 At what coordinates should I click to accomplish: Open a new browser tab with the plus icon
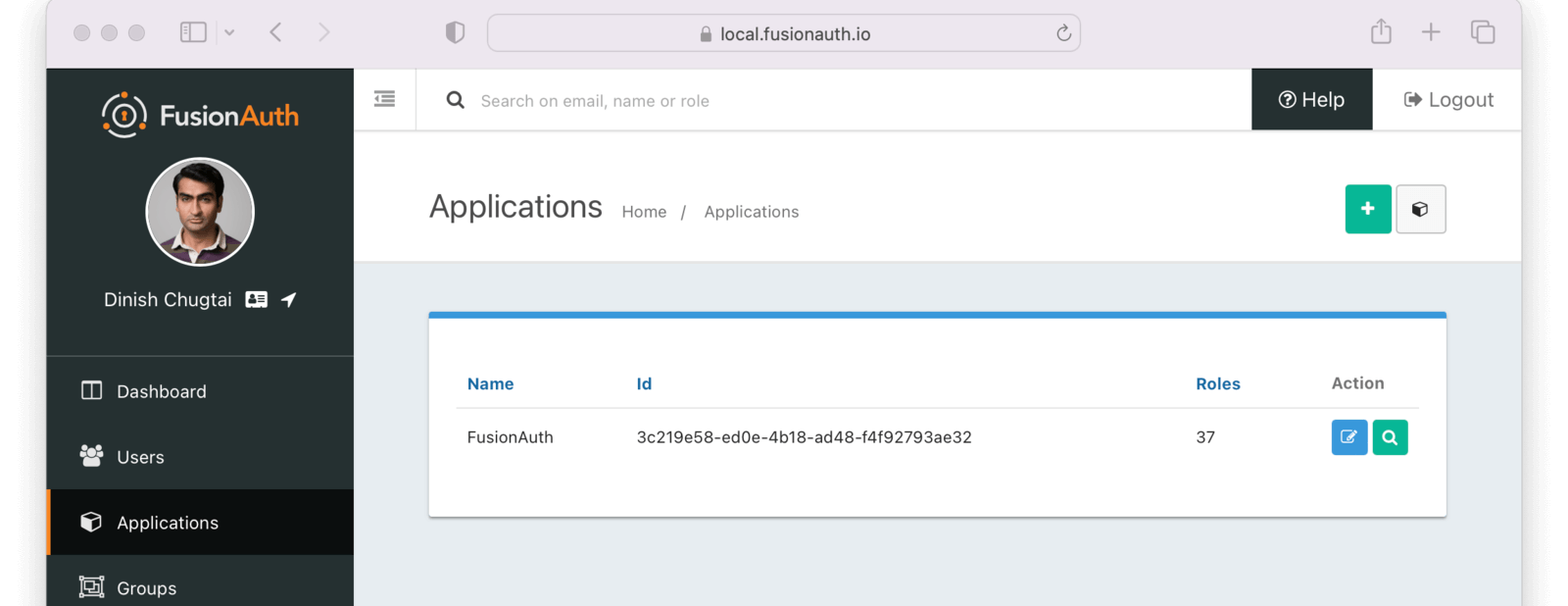(x=1431, y=32)
